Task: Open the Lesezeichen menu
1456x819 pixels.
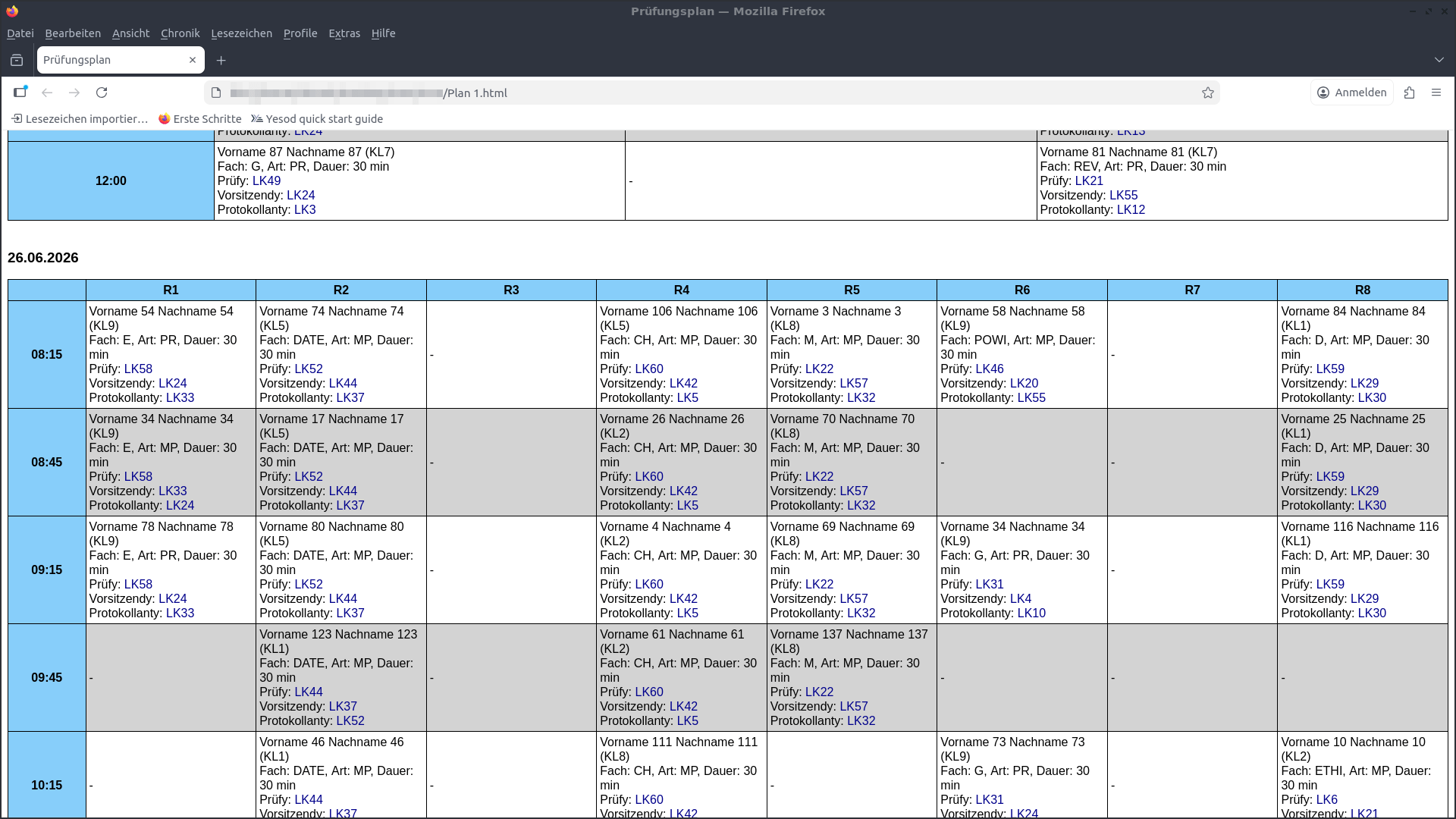Action: coord(241,33)
